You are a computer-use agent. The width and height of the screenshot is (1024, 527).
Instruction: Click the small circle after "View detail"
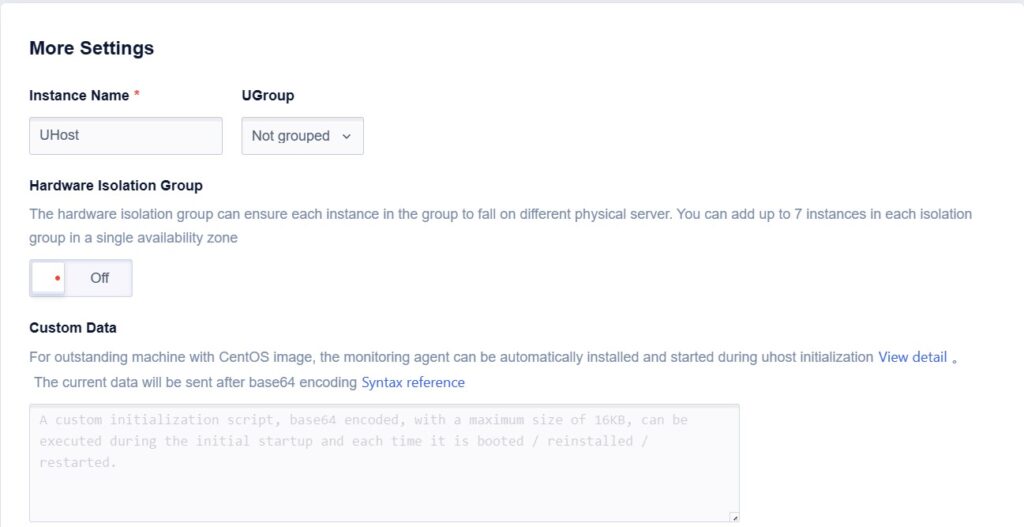(955, 360)
